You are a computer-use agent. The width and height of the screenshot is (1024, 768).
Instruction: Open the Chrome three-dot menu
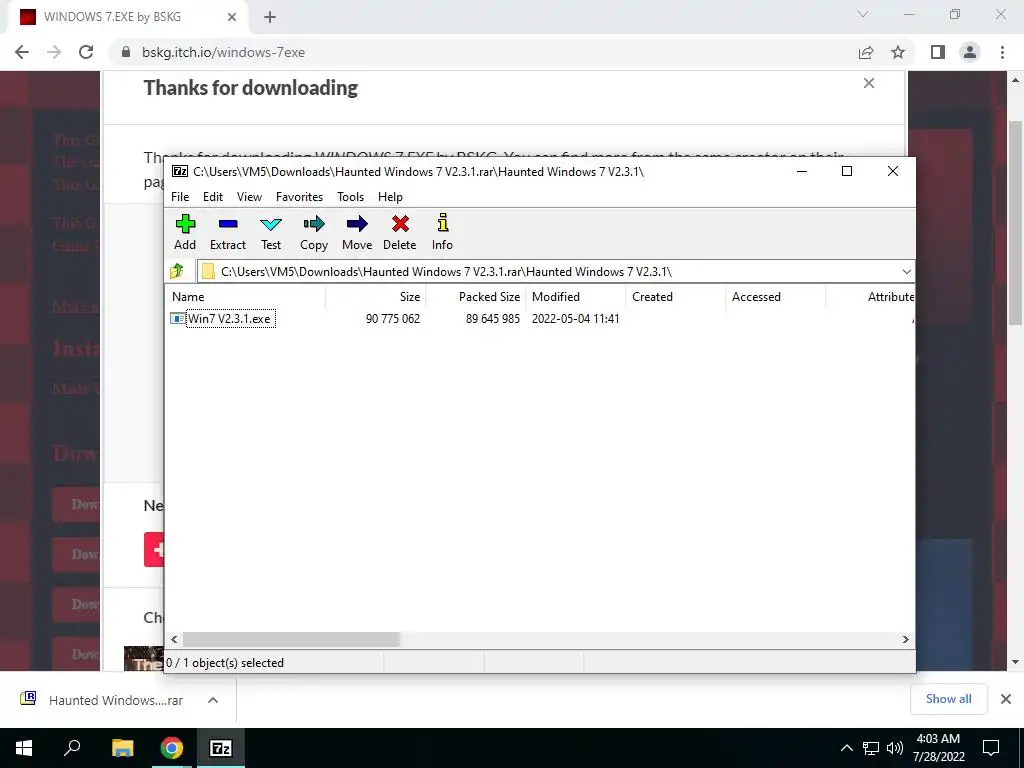(x=1002, y=52)
